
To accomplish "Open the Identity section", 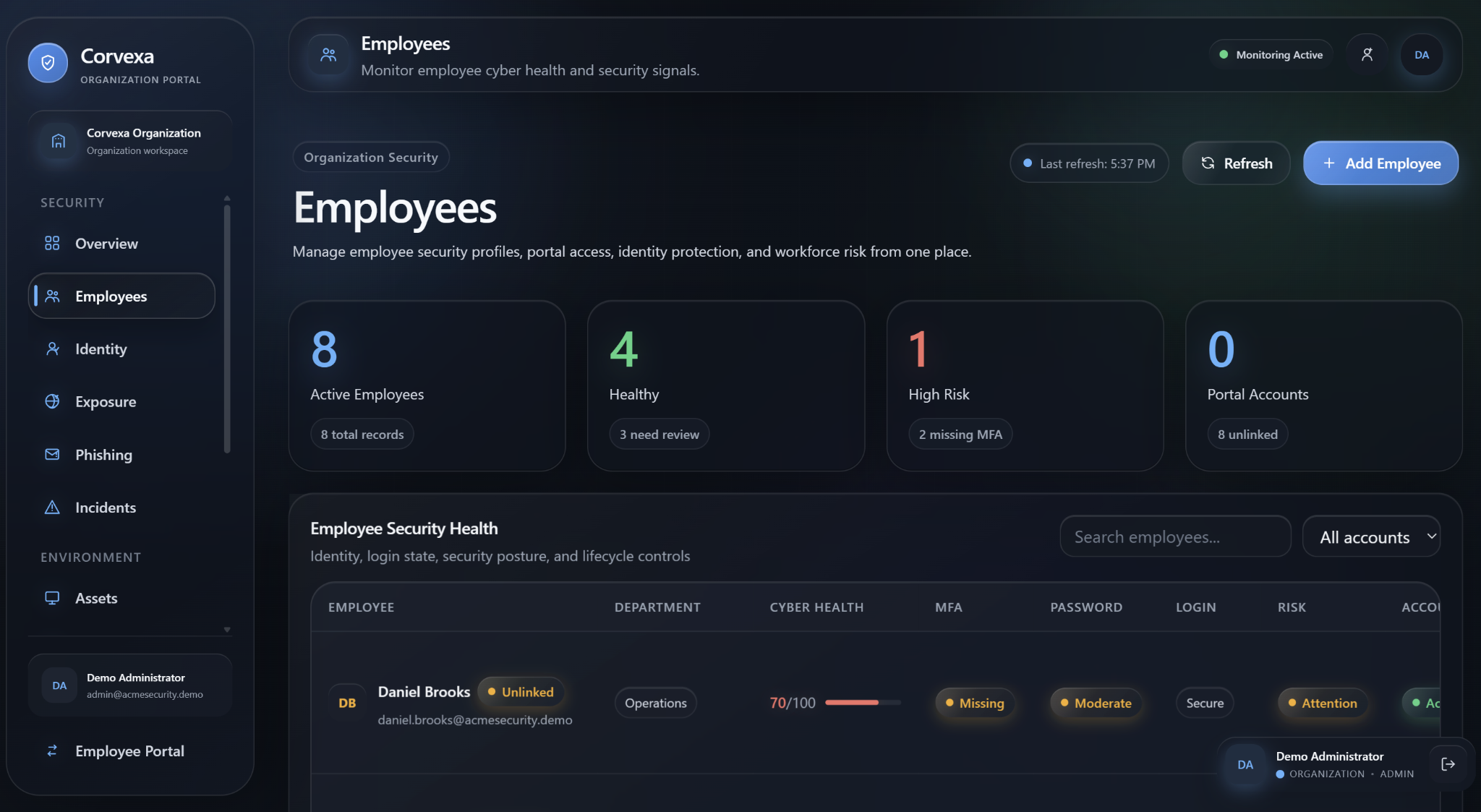I will click(121, 349).
